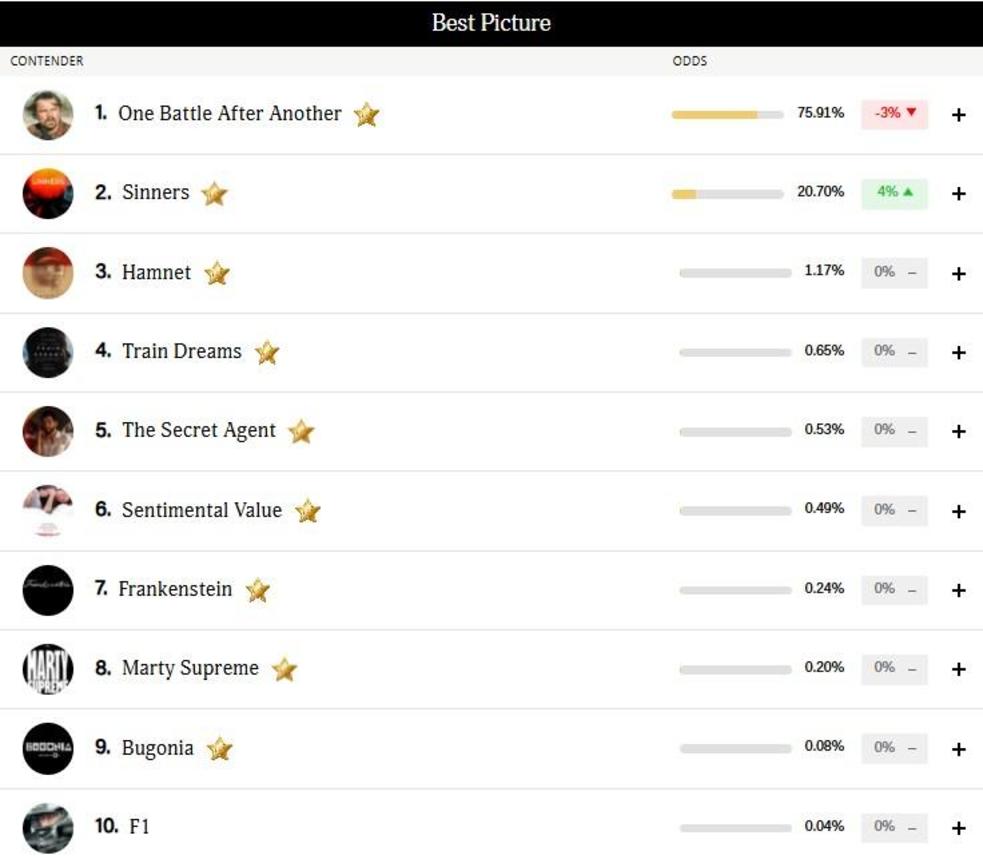Image resolution: width=983 pixels, height=867 pixels.
Task: Click the Marty Supreme poster thumbnail
Action: 48,669
